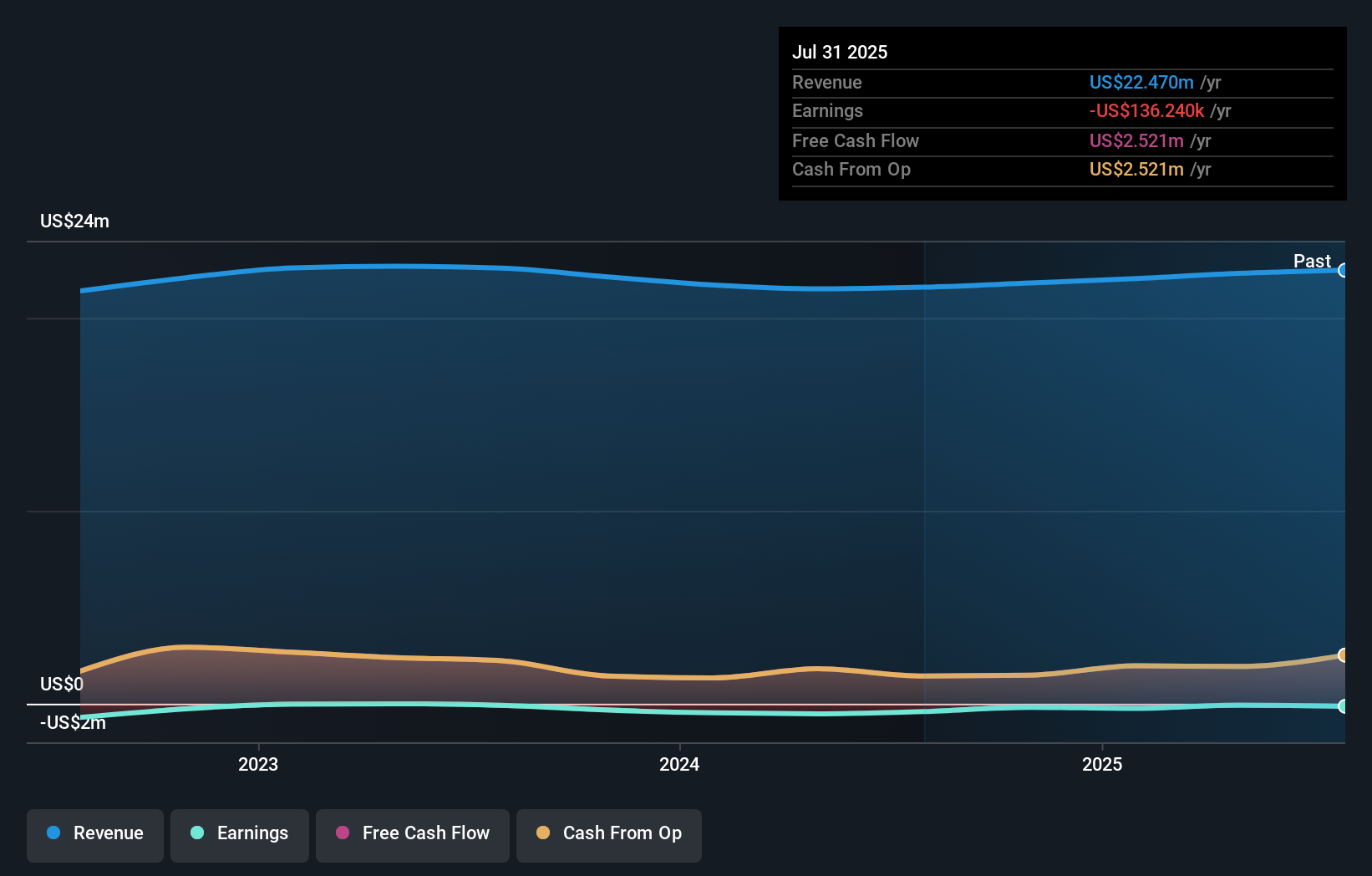Select the Cash From Op endpoint marker
This screenshot has width=1372, height=876.
[x=1343, y=655]
